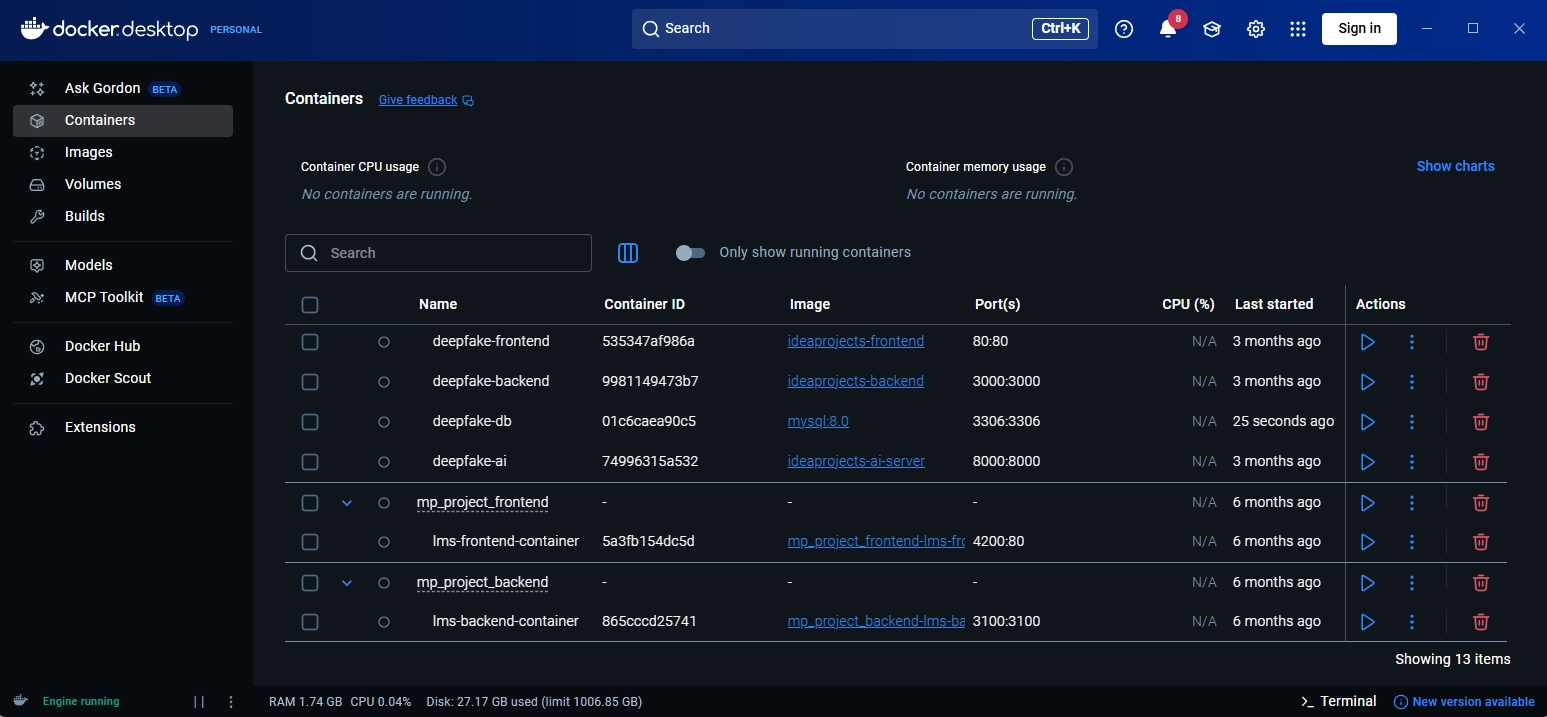Open the notifications bell
This screenshot has width=1547, height=717.
(x=1168, y=29)
